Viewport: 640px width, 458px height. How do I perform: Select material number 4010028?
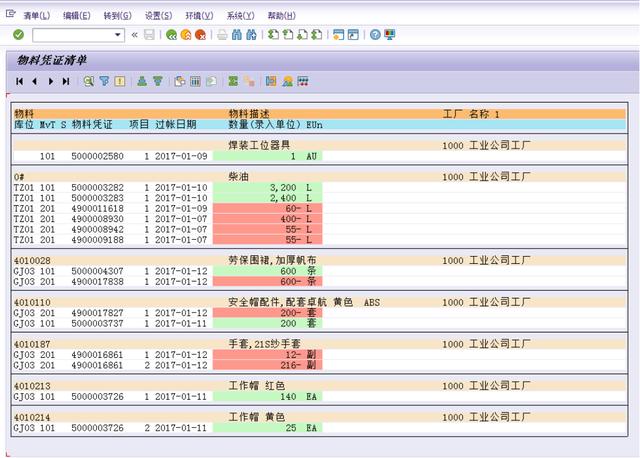(32, 260)
